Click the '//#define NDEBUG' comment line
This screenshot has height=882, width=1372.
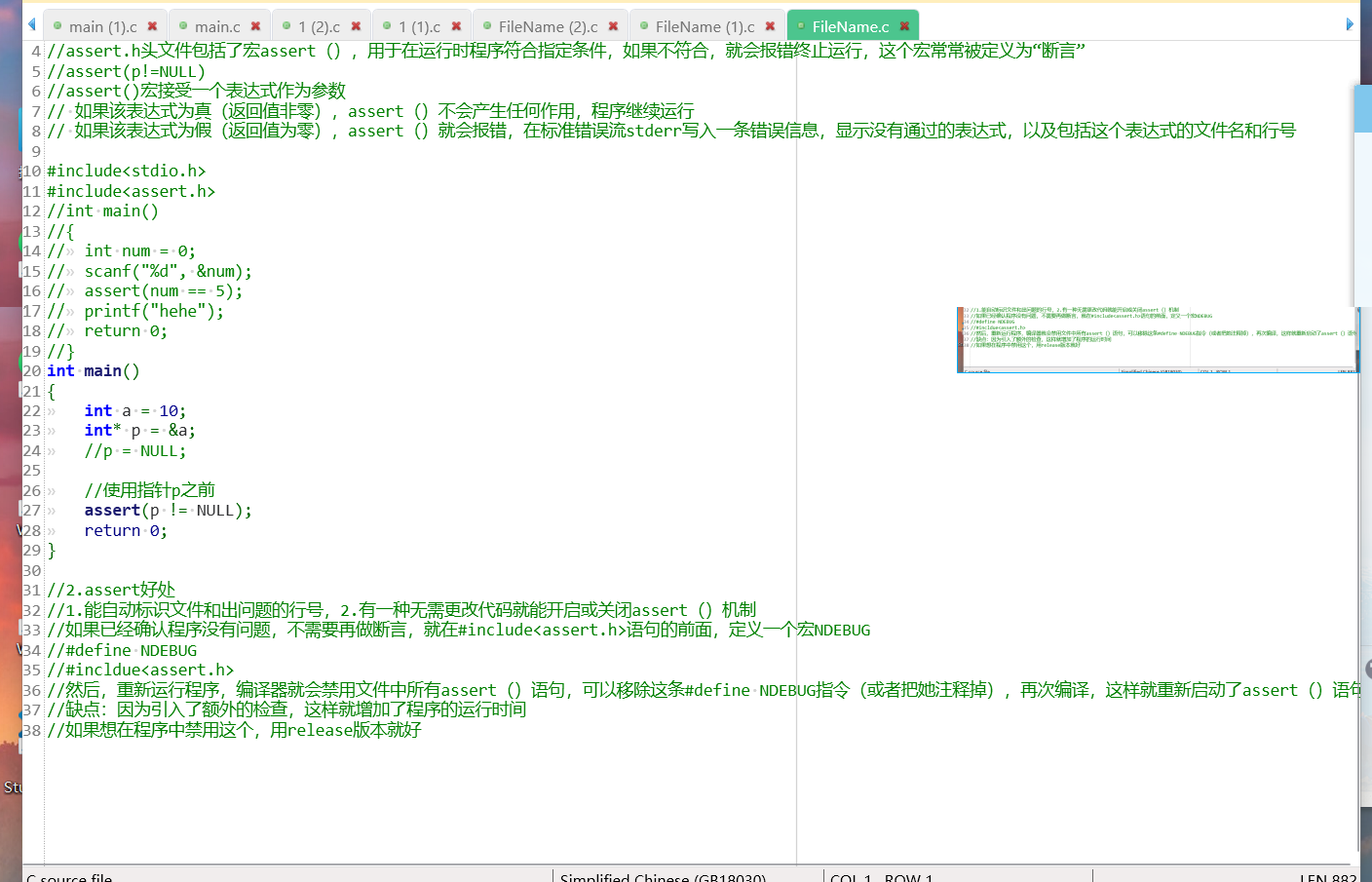point(122,650)
